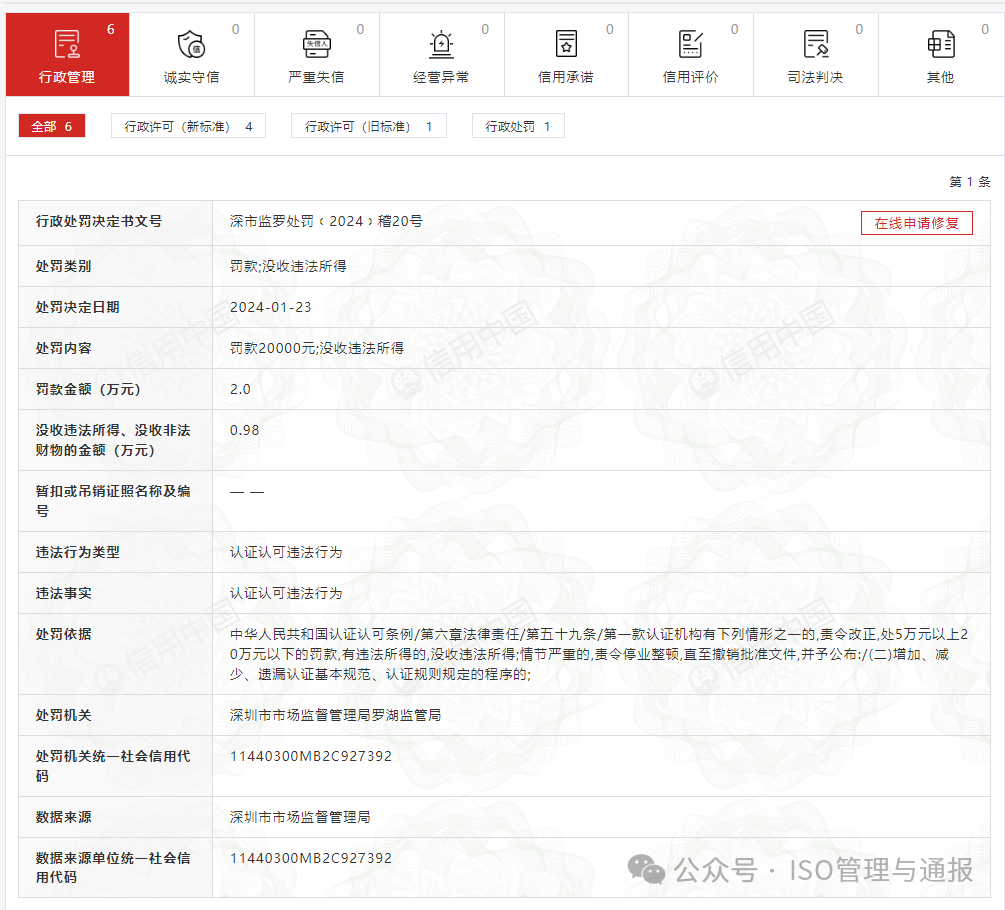Image resolution: width=1005 pixels, height=910 pixels.
Task: Click the 第 1 条 record indicator
Action: point(970,181)
